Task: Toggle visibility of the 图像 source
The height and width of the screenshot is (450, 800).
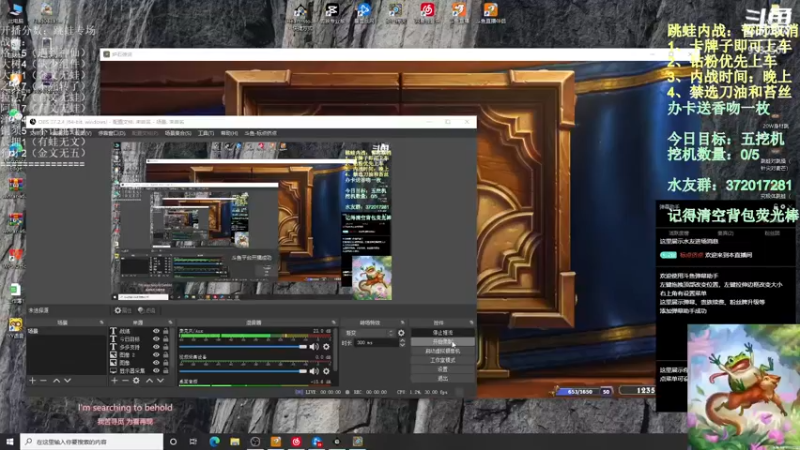Action: (156, 363)
